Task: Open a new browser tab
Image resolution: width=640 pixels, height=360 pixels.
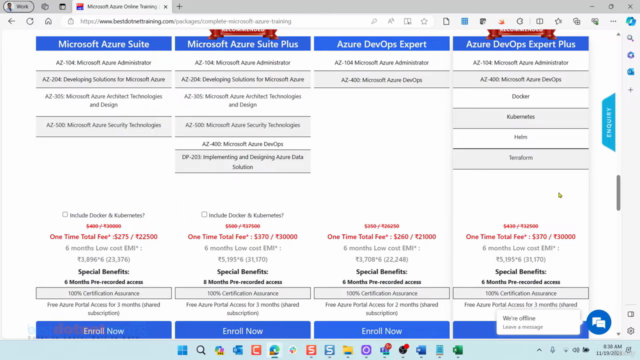Action: [179, 7]
